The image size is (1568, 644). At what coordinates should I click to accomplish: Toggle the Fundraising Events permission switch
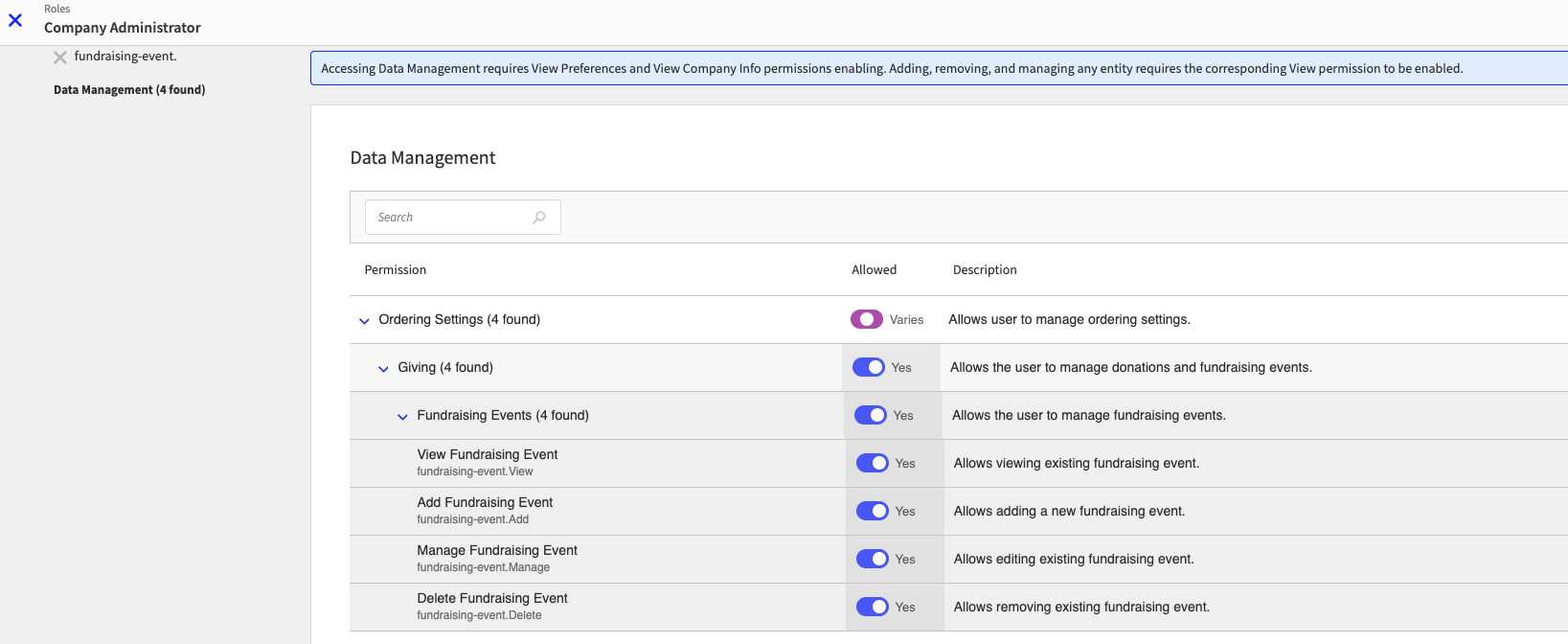pyautogui.click(x=871, y=415)
